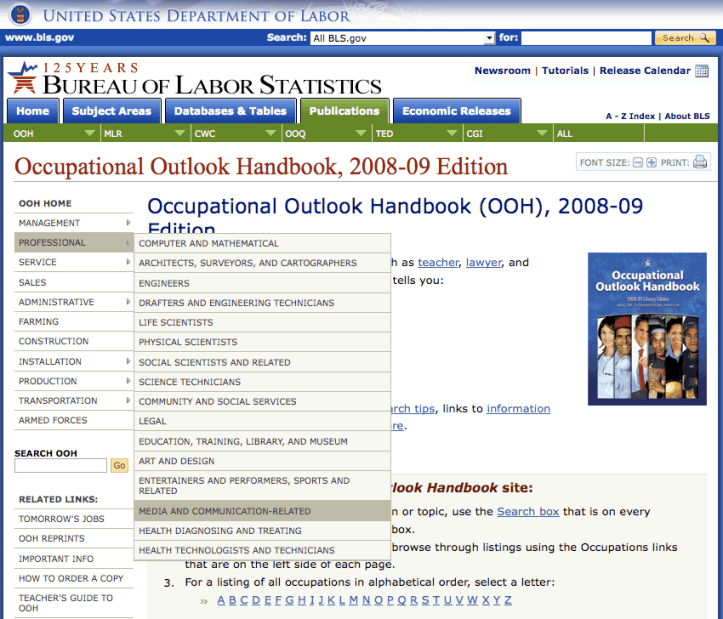Open the Release Calendar link
723x619 pixels.
tap(645, 71)
